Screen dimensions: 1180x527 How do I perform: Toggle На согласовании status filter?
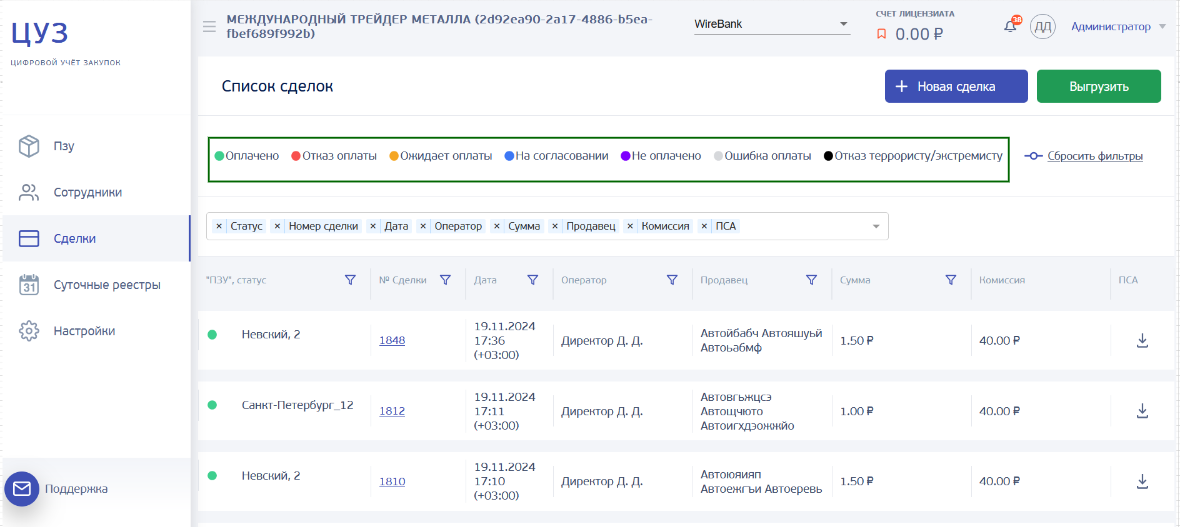[556, 157]
